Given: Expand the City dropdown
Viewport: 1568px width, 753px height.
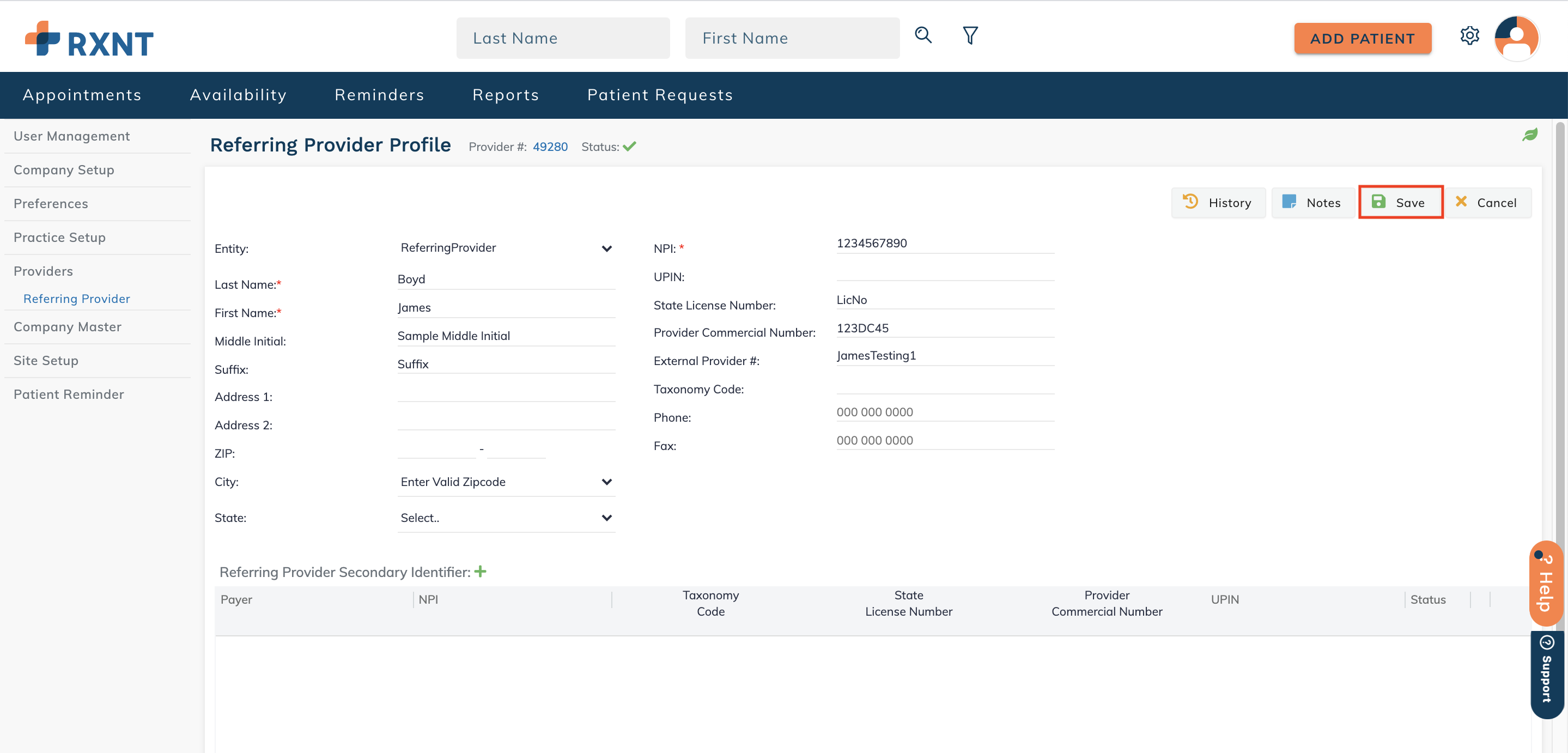Looking at the screenshot, I should (506, 482).
